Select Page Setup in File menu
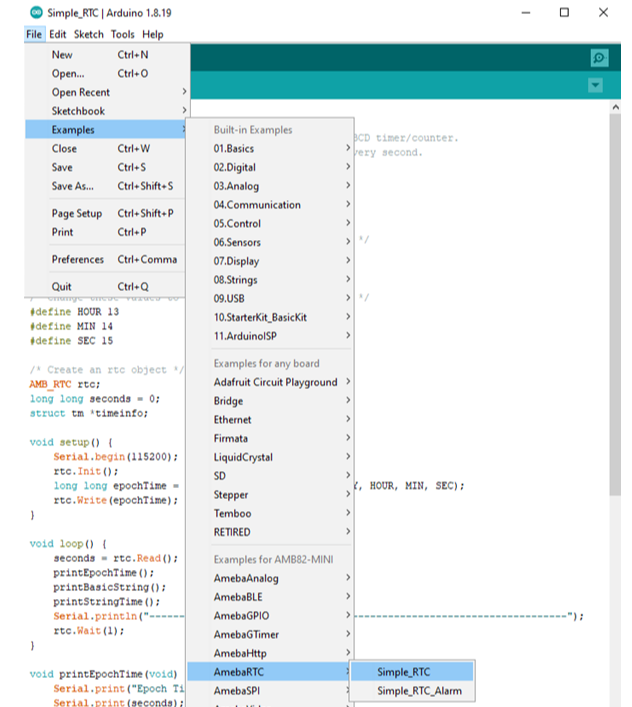632x707 pixels. pyautogui.click(x=105, y=213)
